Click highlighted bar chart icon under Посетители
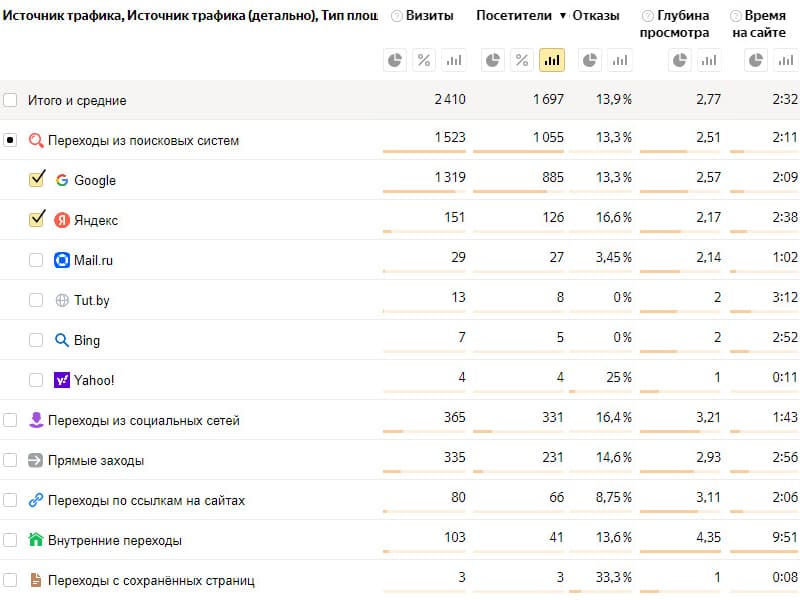The image size is (800, 600). tap(552, 61)
